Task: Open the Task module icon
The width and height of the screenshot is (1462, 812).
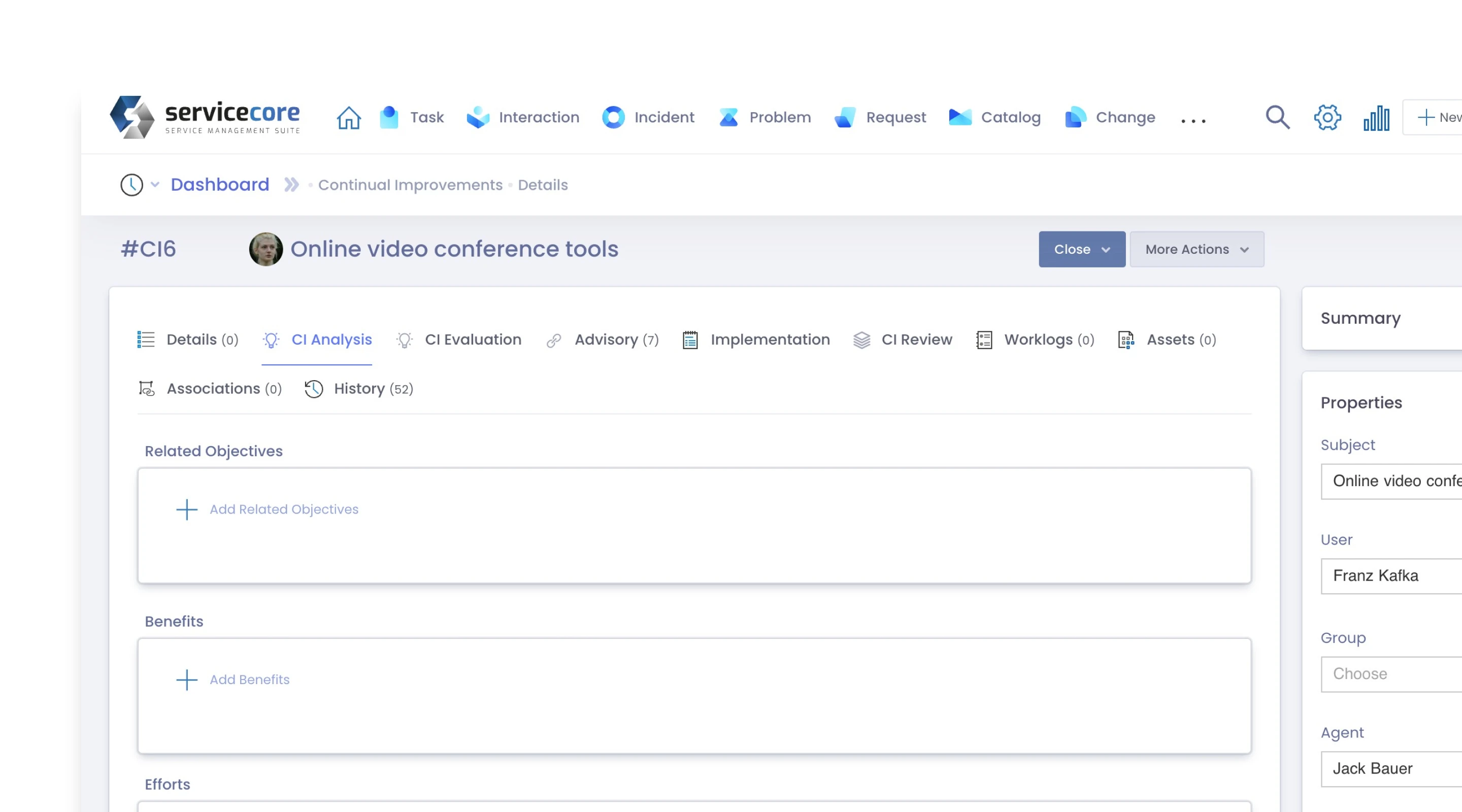Action: point(389,117)
